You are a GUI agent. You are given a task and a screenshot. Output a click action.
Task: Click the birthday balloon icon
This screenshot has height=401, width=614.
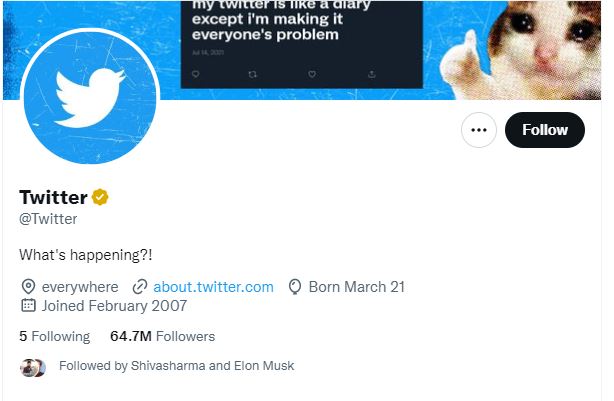[x=295, y=287]
